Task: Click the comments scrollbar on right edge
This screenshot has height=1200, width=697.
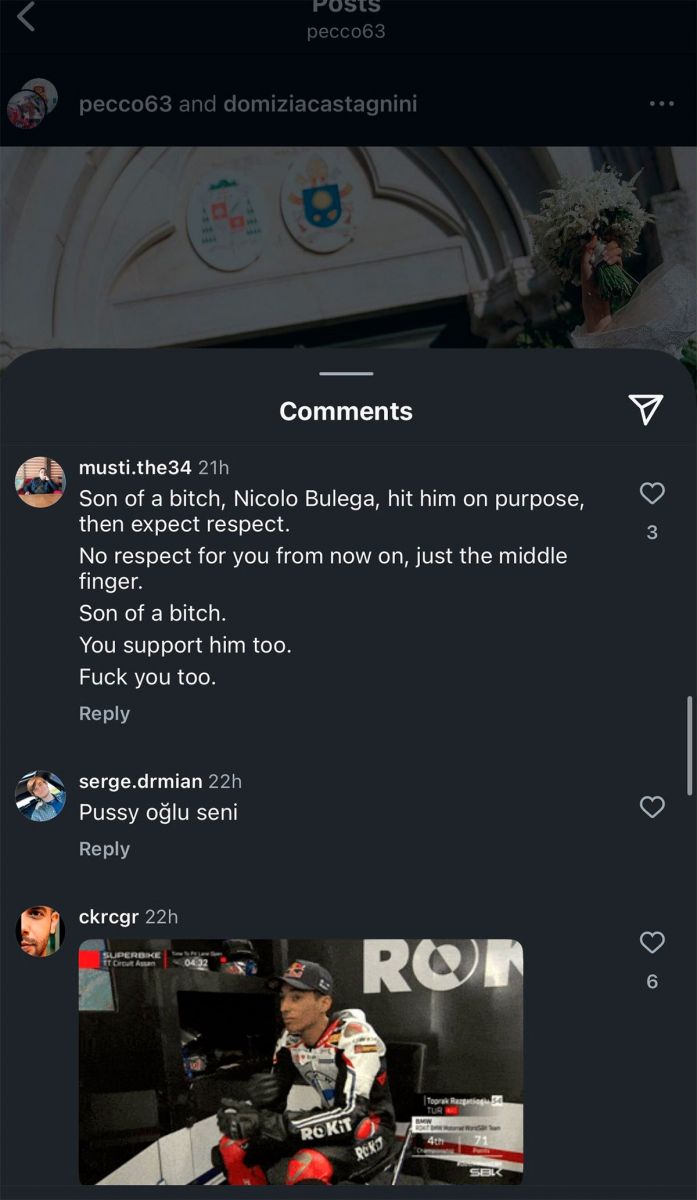Action: pyautogui.click(x=689, y=745)
